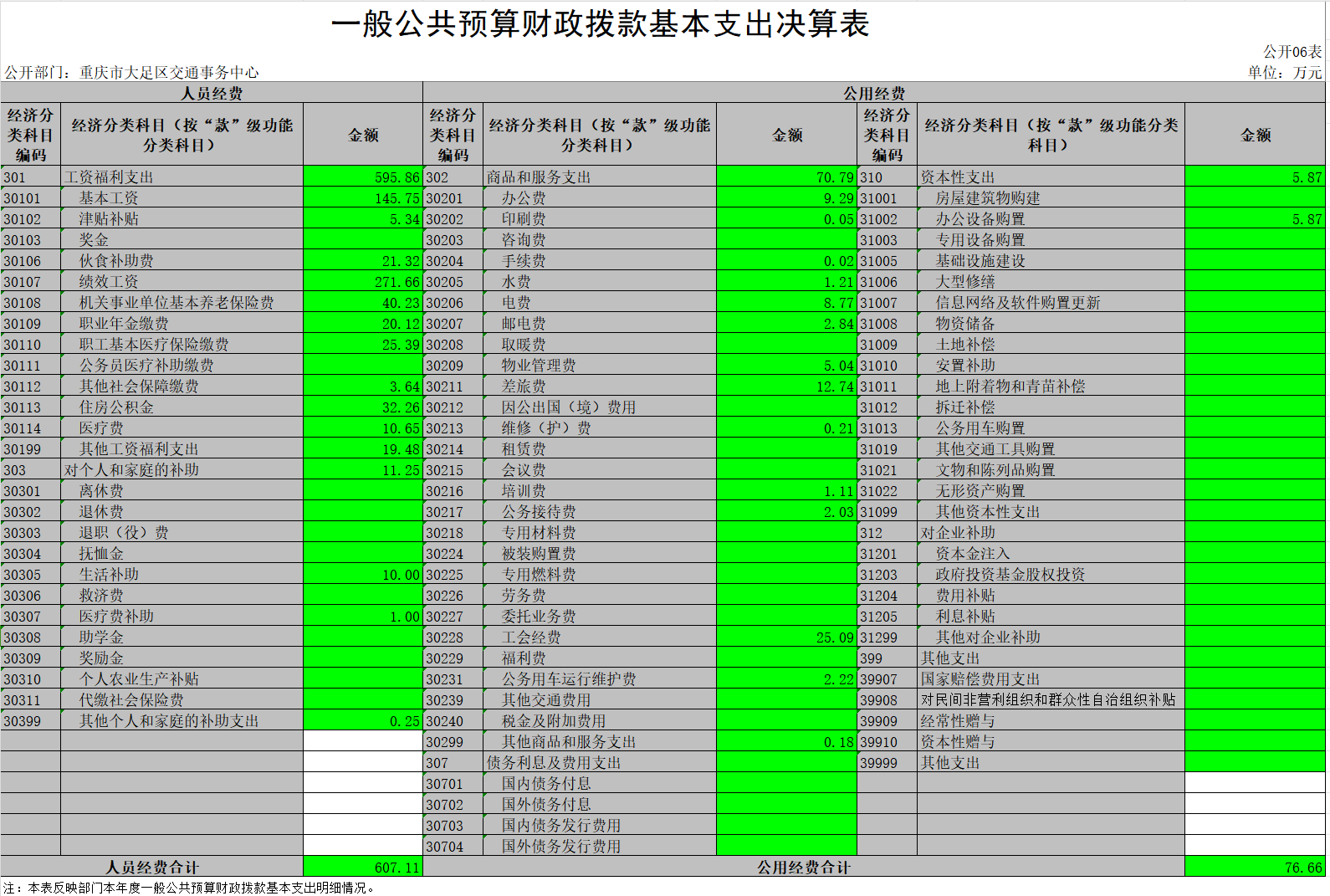Click the code cell 39999
The image size is (1330, 896).
tap(887, 762)
